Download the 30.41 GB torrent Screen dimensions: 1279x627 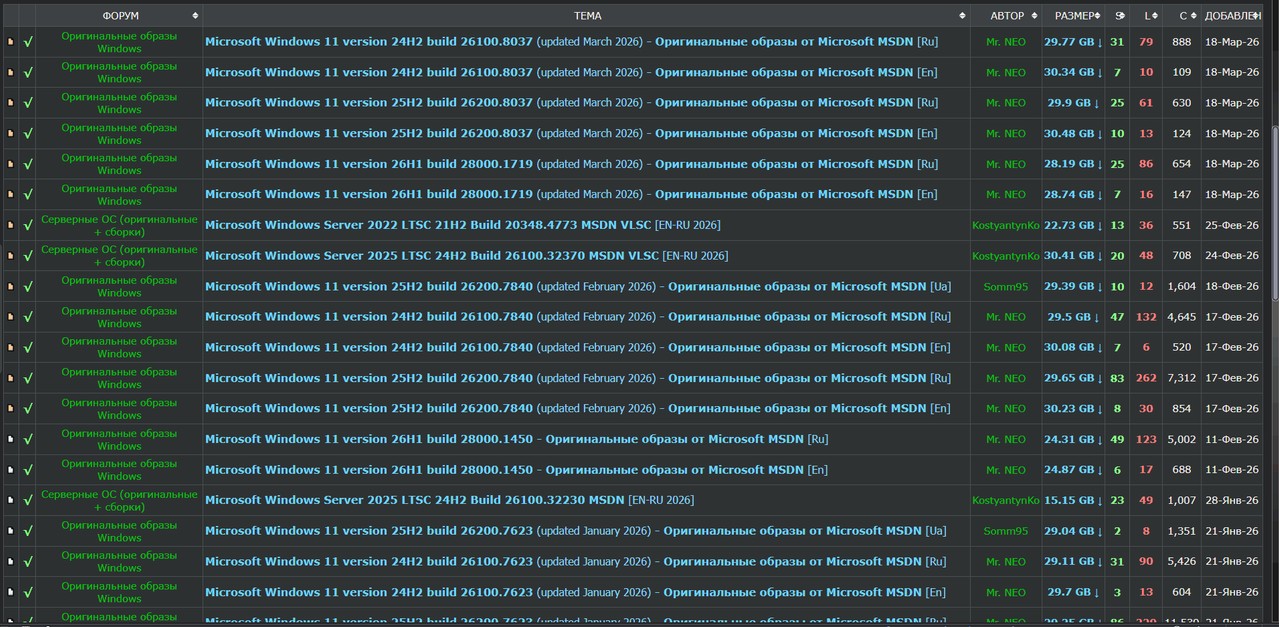[x=1073, y=256]
